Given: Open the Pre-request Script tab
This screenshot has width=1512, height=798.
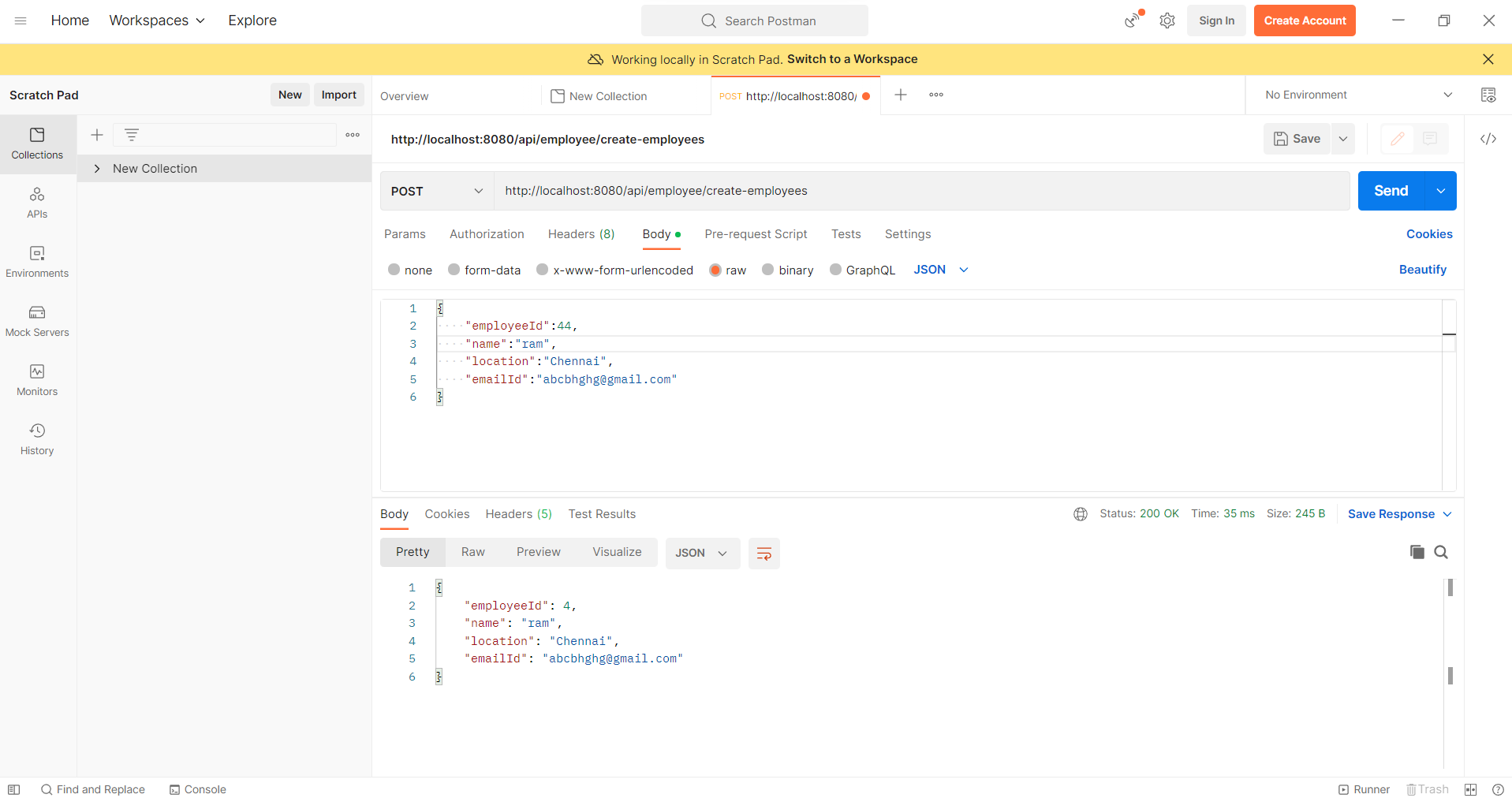Looking at the screenshot, I should pos(756,234).
